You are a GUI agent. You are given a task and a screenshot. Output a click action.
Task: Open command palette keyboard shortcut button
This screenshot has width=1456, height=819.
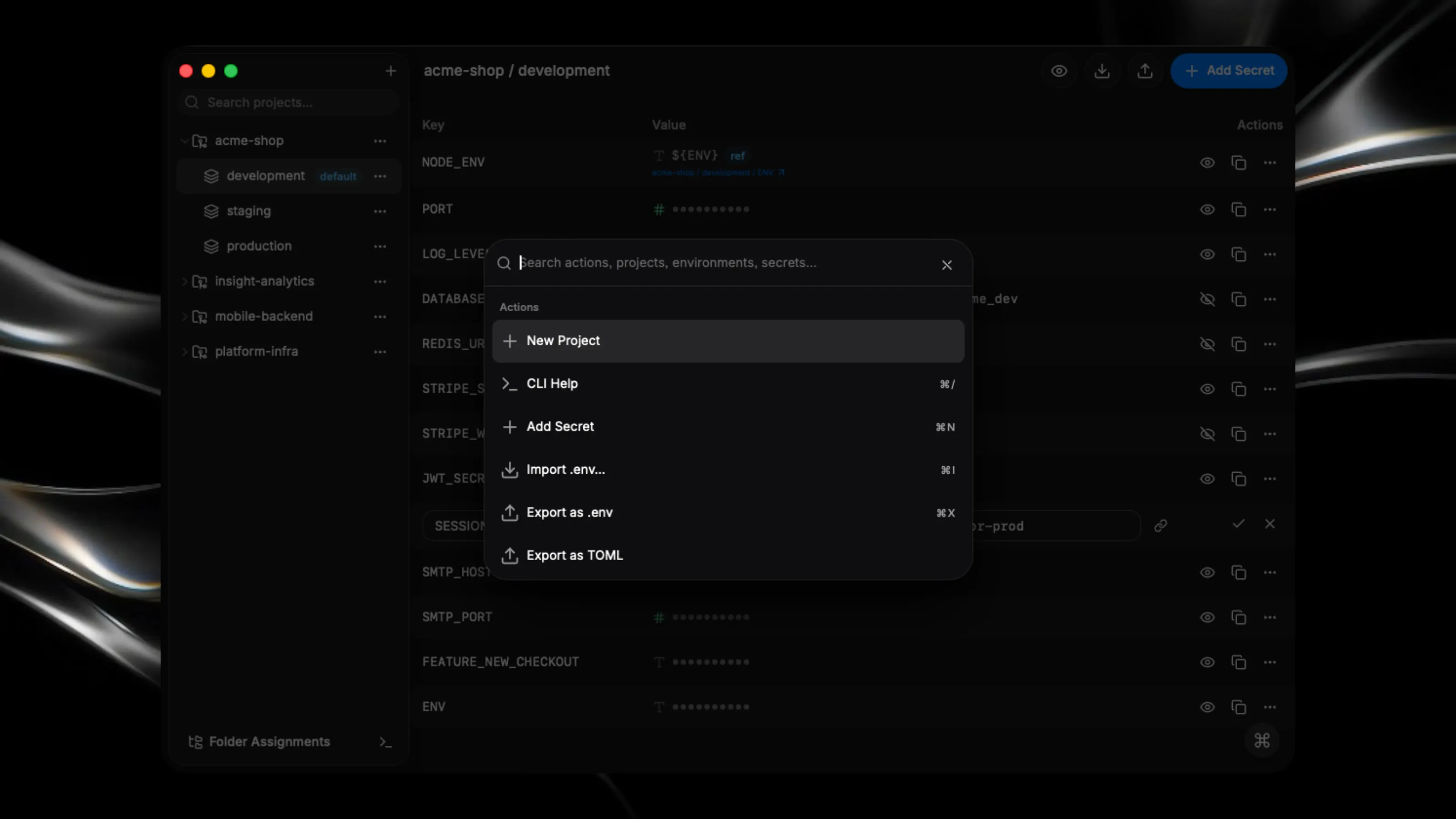1262,740
